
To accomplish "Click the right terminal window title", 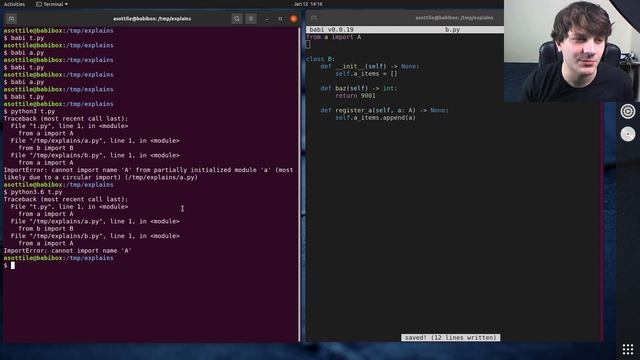I will (454, 18).
